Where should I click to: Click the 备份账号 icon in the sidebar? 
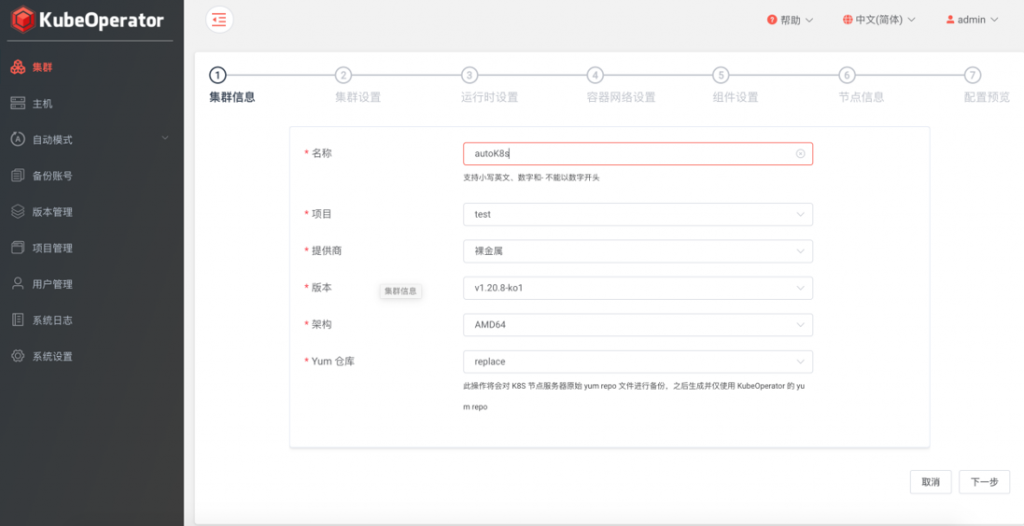18,175
